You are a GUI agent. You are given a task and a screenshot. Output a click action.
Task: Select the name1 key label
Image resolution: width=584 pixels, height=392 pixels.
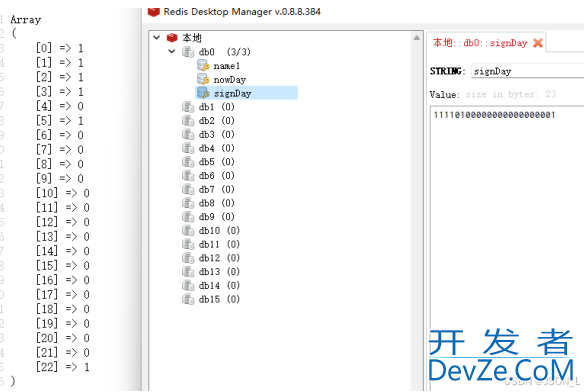click(x=227, y=66)
